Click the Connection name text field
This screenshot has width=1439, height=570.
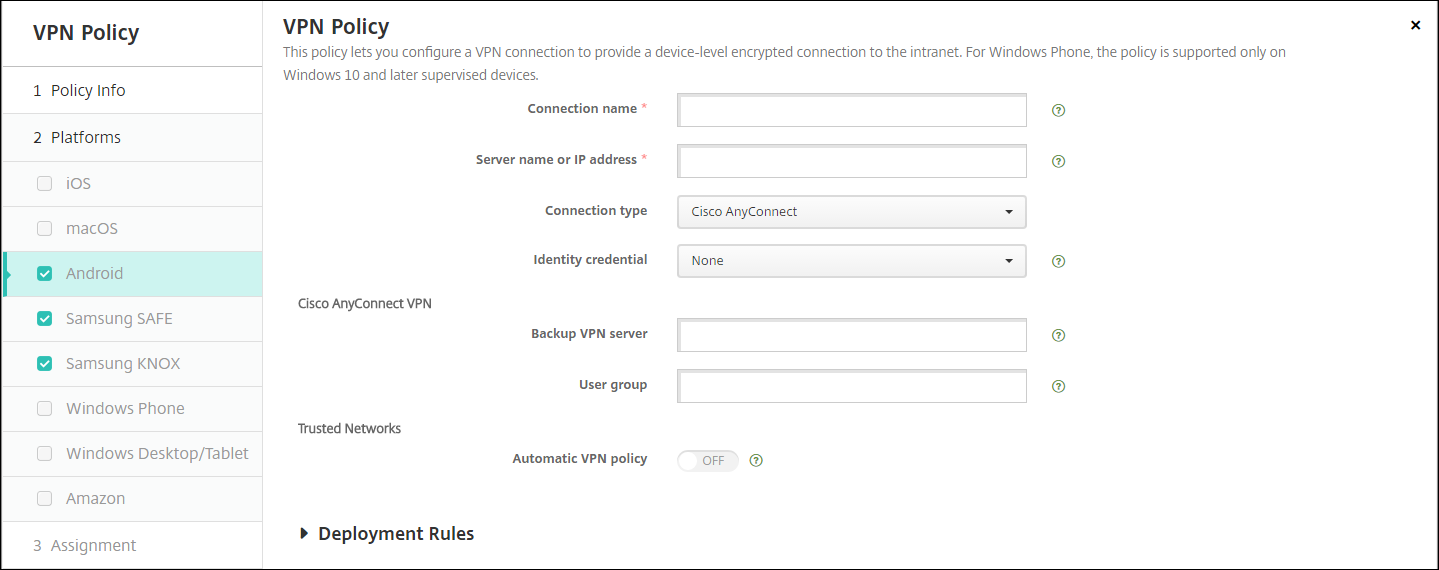(x=852, y=111)
